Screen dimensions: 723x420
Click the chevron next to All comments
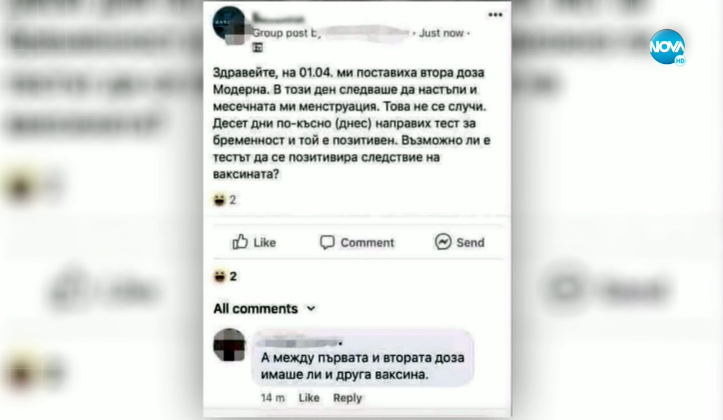311,308
